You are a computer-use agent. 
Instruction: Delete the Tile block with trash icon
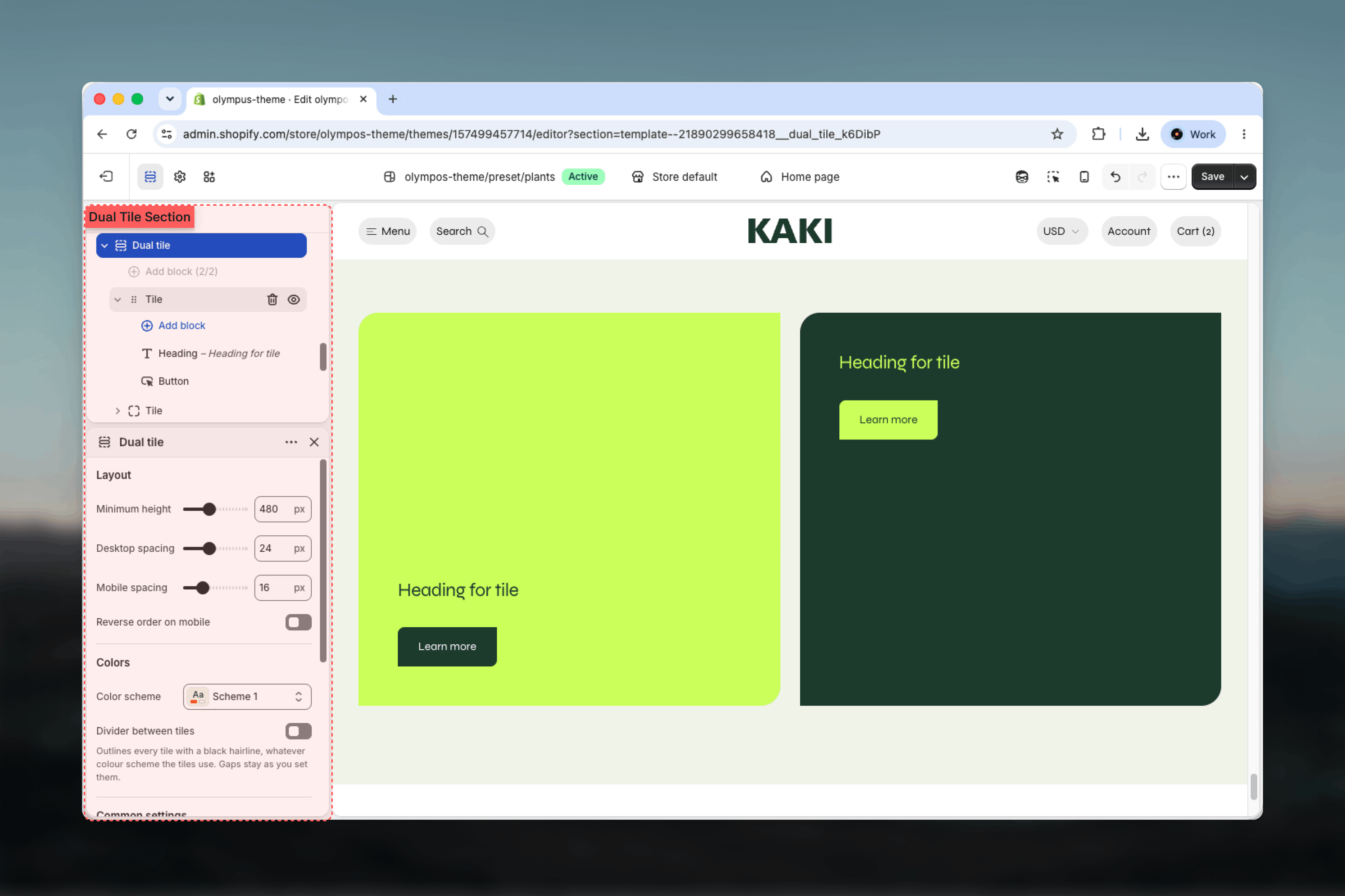[x=272, y=300]
